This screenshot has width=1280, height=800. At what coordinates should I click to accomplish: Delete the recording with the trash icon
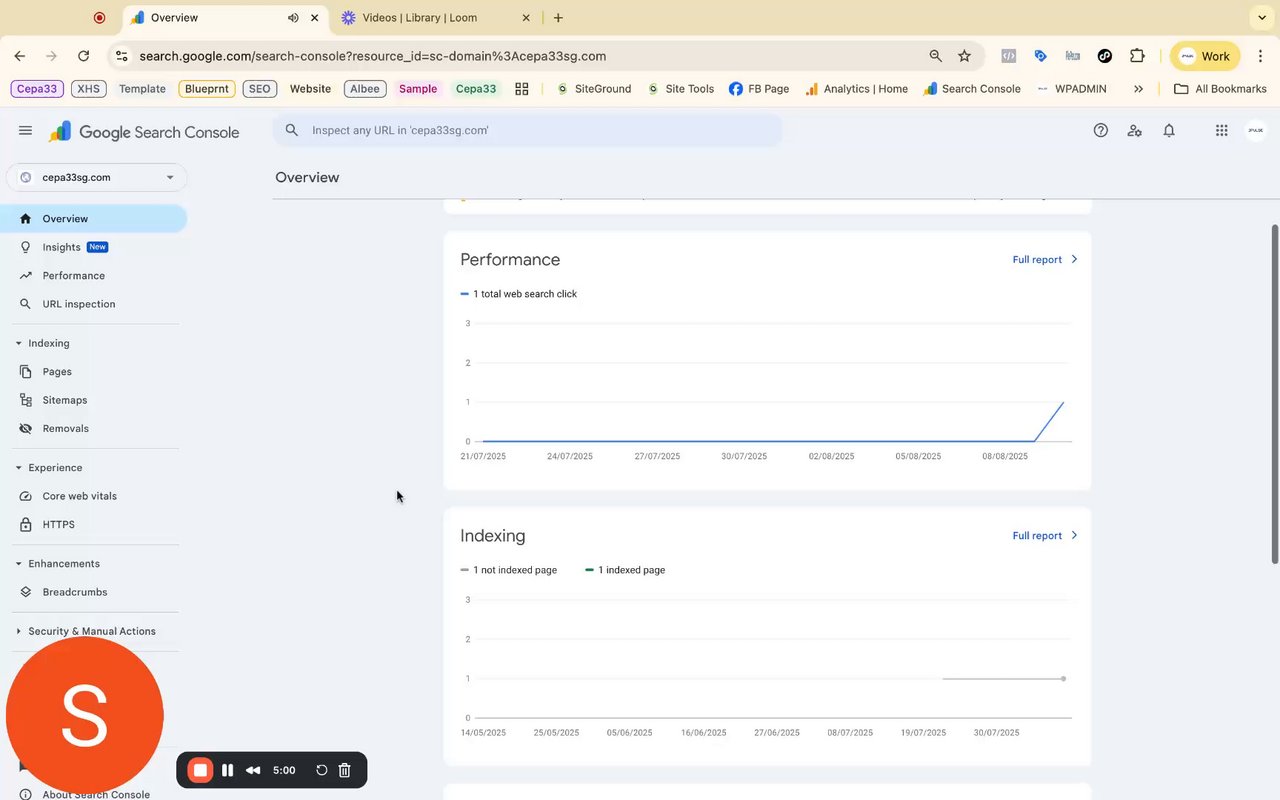click(344, 770)
